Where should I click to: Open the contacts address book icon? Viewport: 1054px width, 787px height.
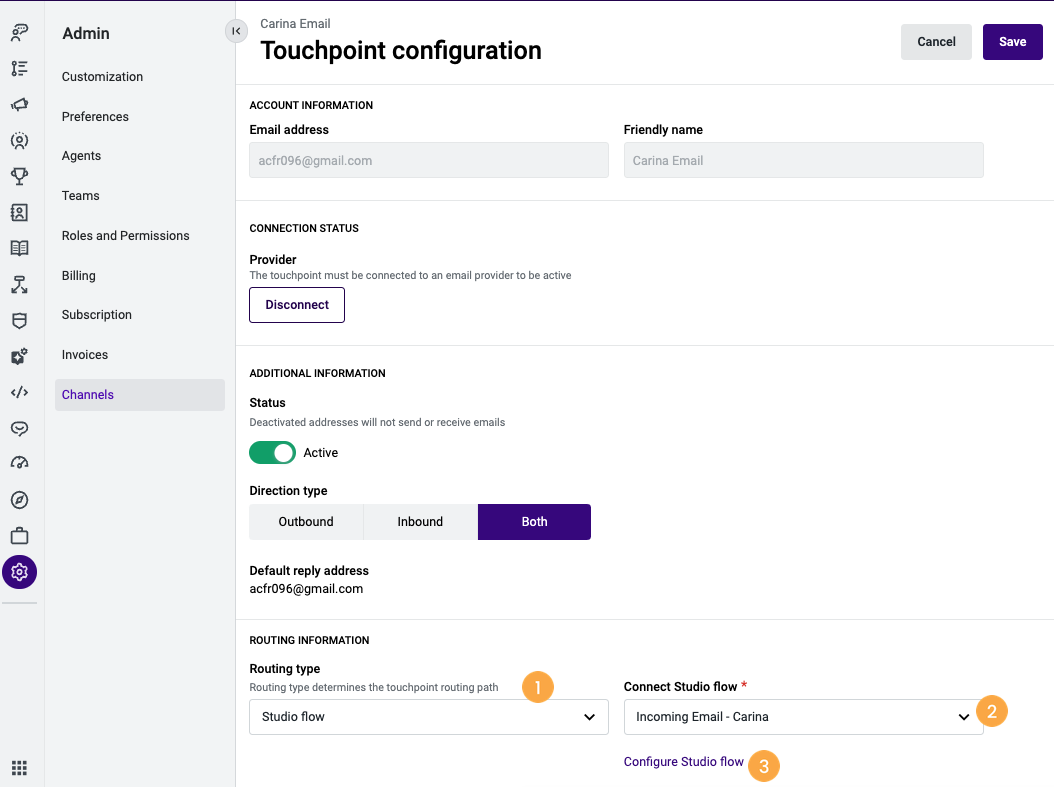coord(19,212)
